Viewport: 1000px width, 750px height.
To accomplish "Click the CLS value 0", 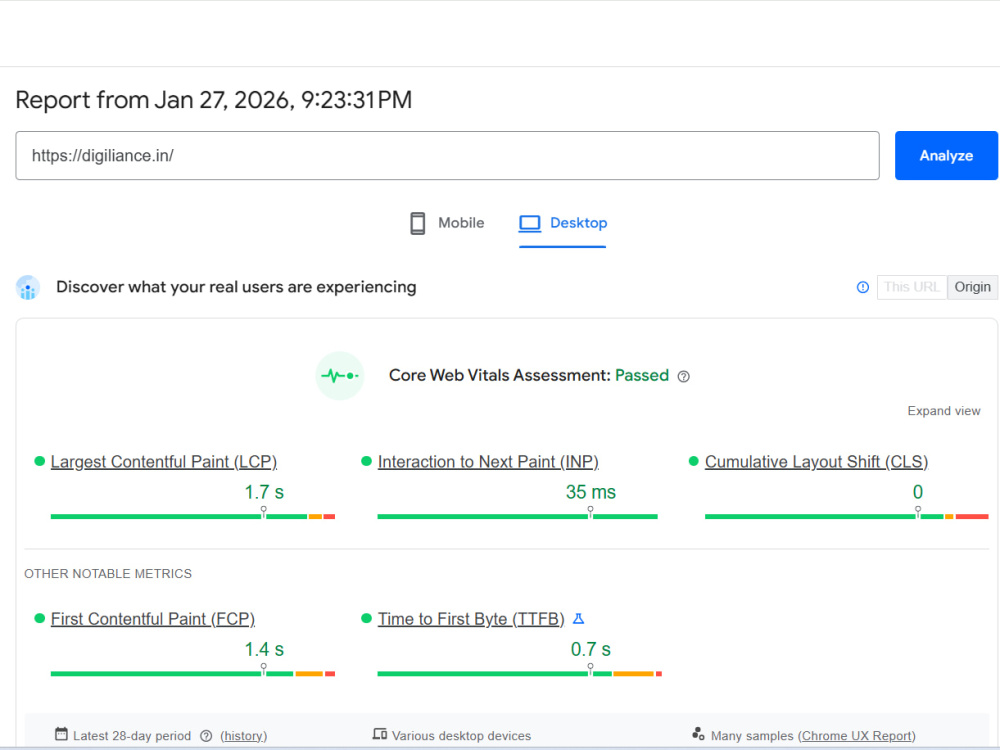I will (918, 492).
